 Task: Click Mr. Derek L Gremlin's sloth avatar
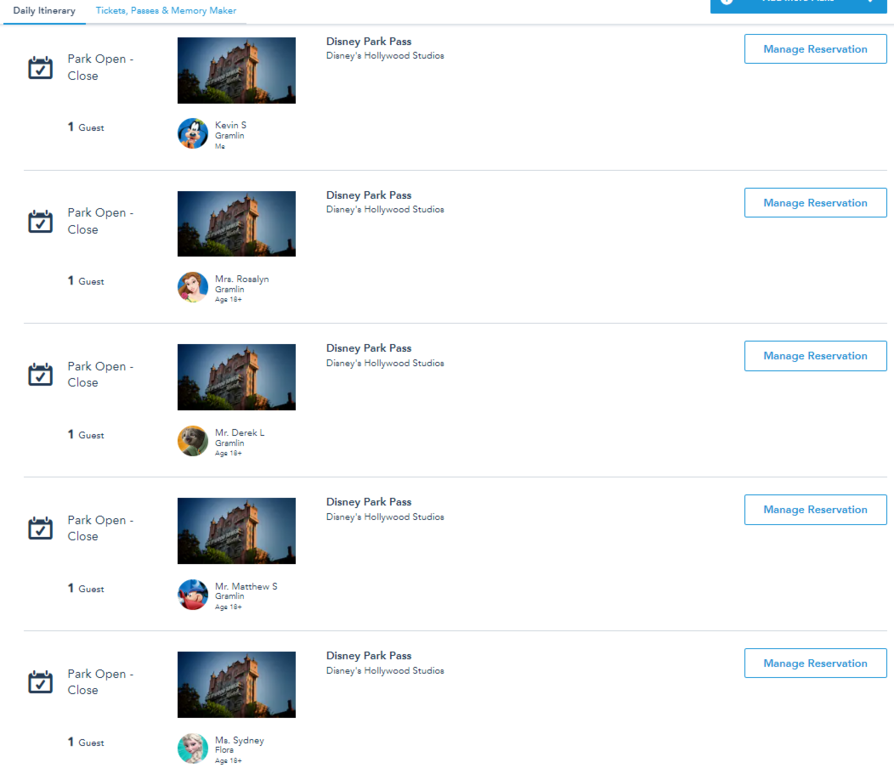(193, 441)
